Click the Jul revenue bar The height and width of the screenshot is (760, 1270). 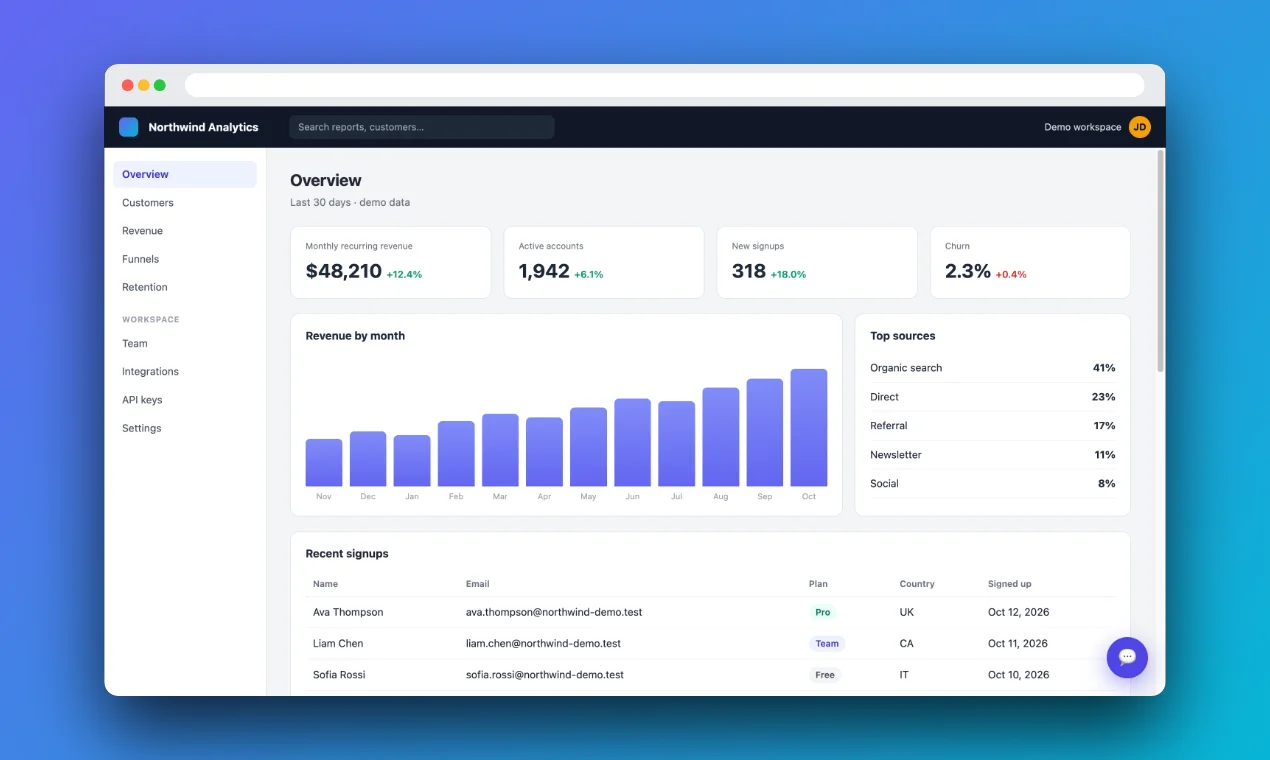(x=676, y=444)
